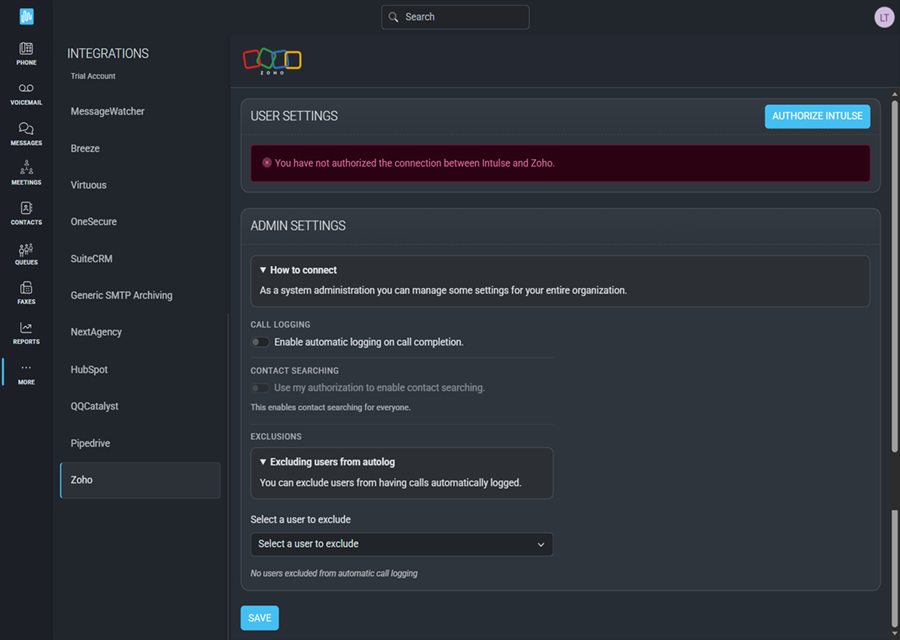Screen dimensions: 900x640
Task: Open Contacts in the left sidebar
Action: point(26,210)
